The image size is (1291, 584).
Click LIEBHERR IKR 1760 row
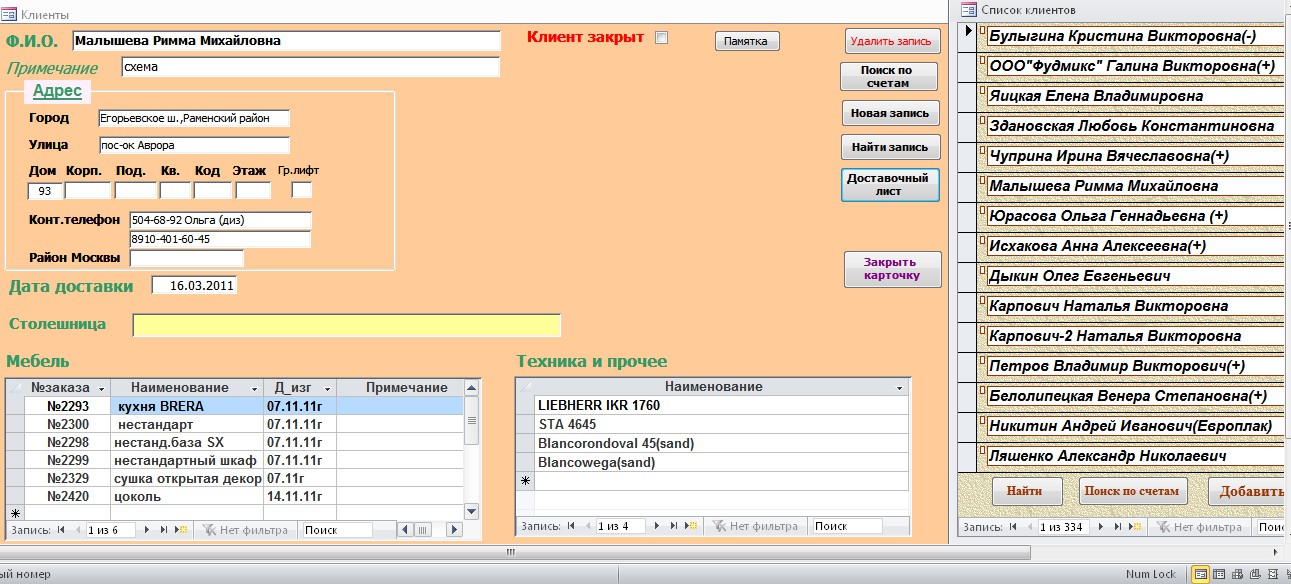(x=722, y=406)
